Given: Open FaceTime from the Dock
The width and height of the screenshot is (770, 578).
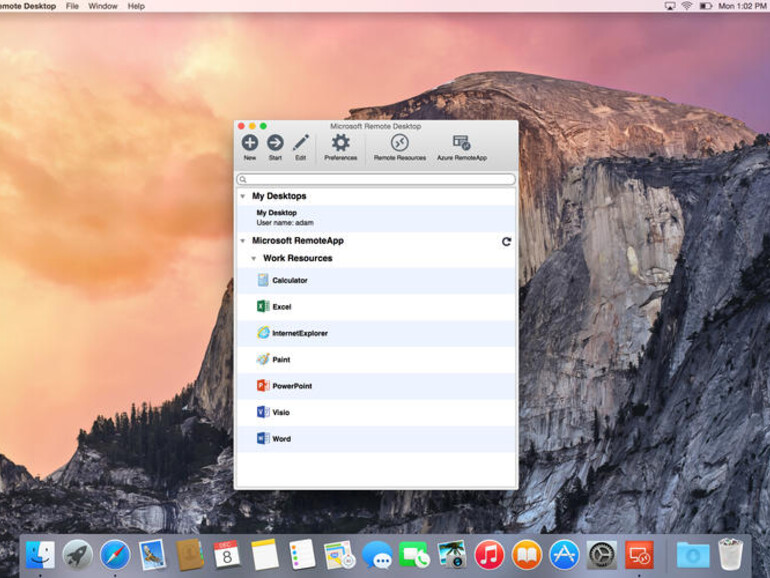Looking at the screenshot, I should (414, 555).
